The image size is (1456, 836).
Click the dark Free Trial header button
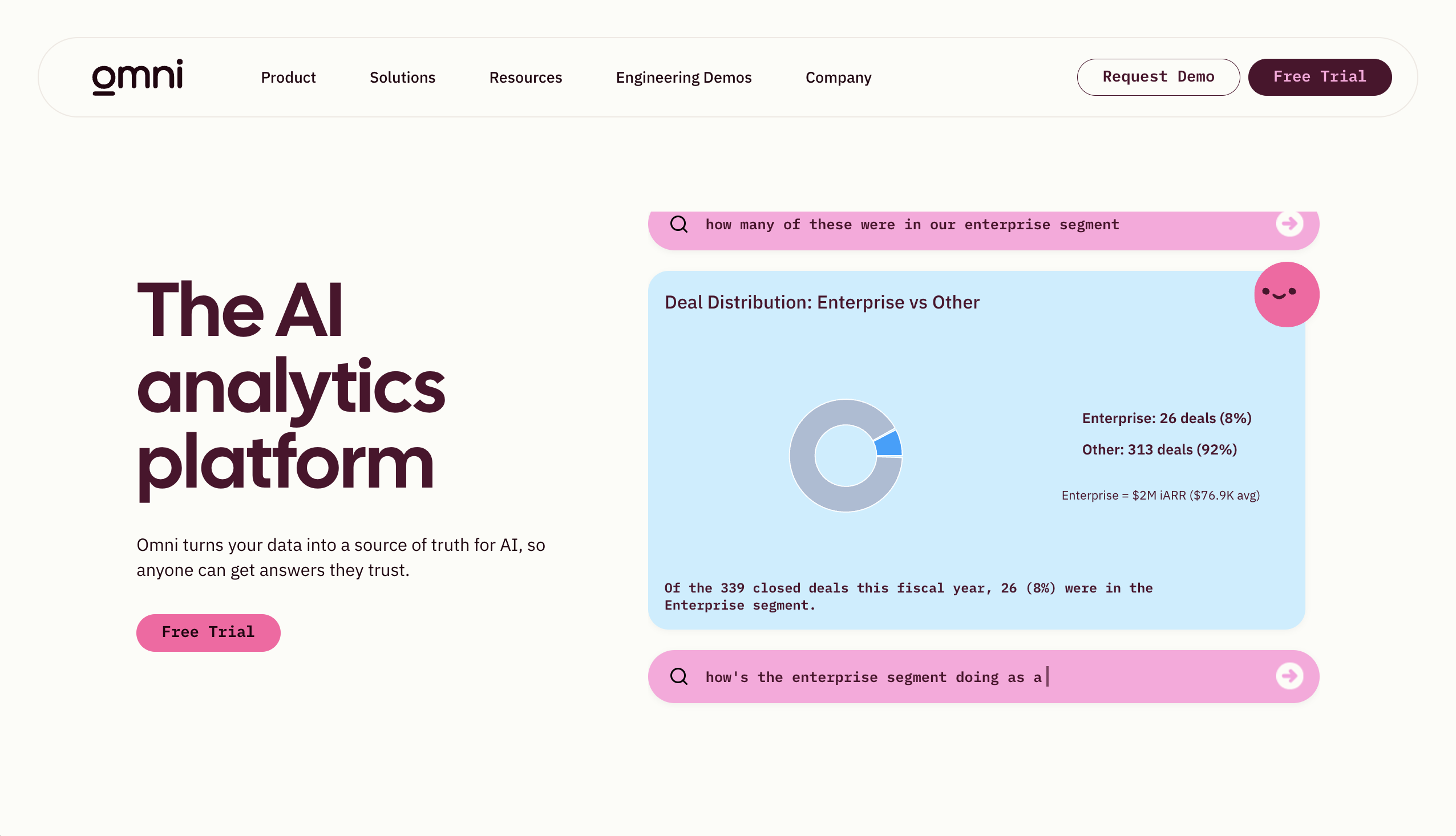pos(1319,77)
